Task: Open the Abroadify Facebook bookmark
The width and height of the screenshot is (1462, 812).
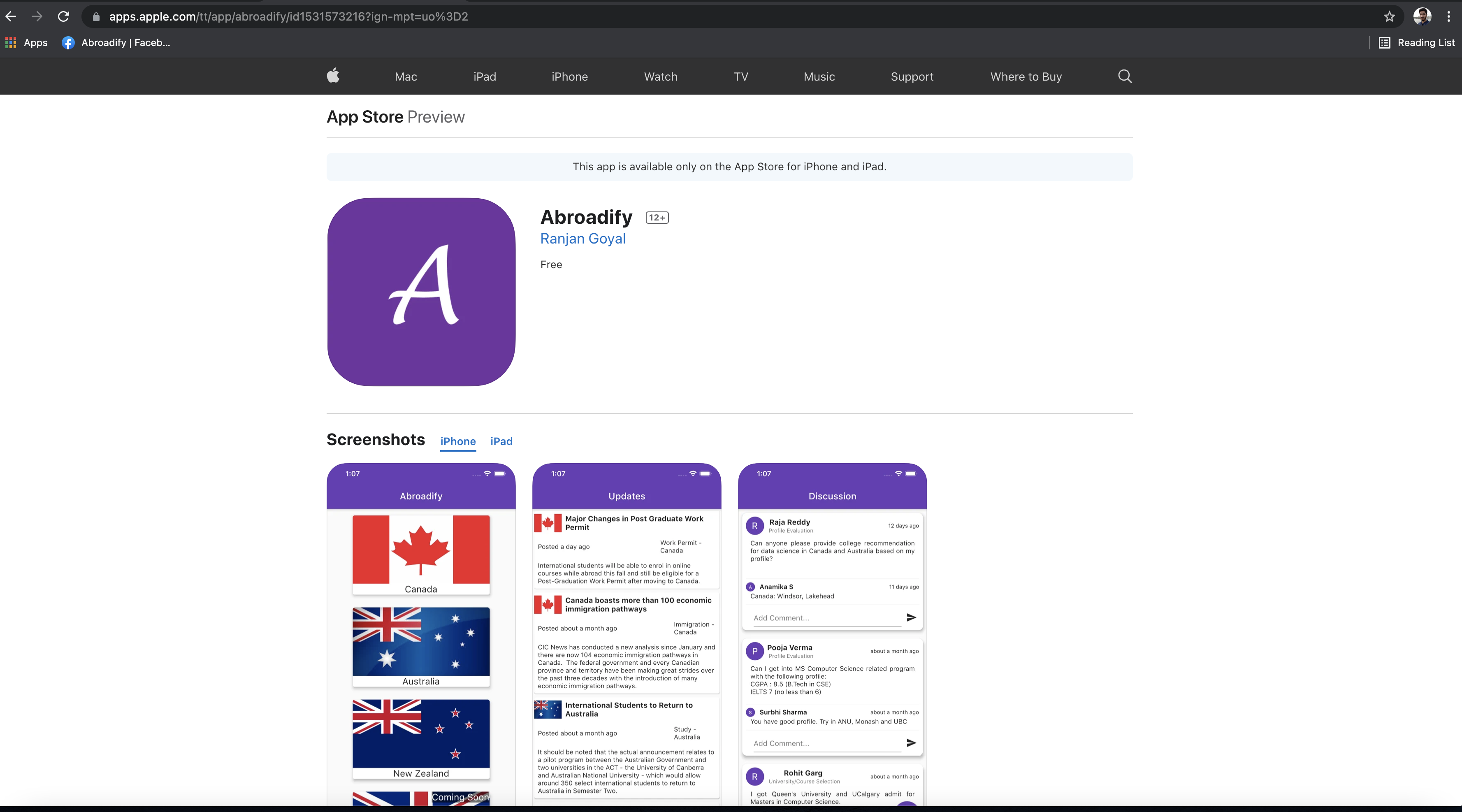Action: [x=116, y=42]
